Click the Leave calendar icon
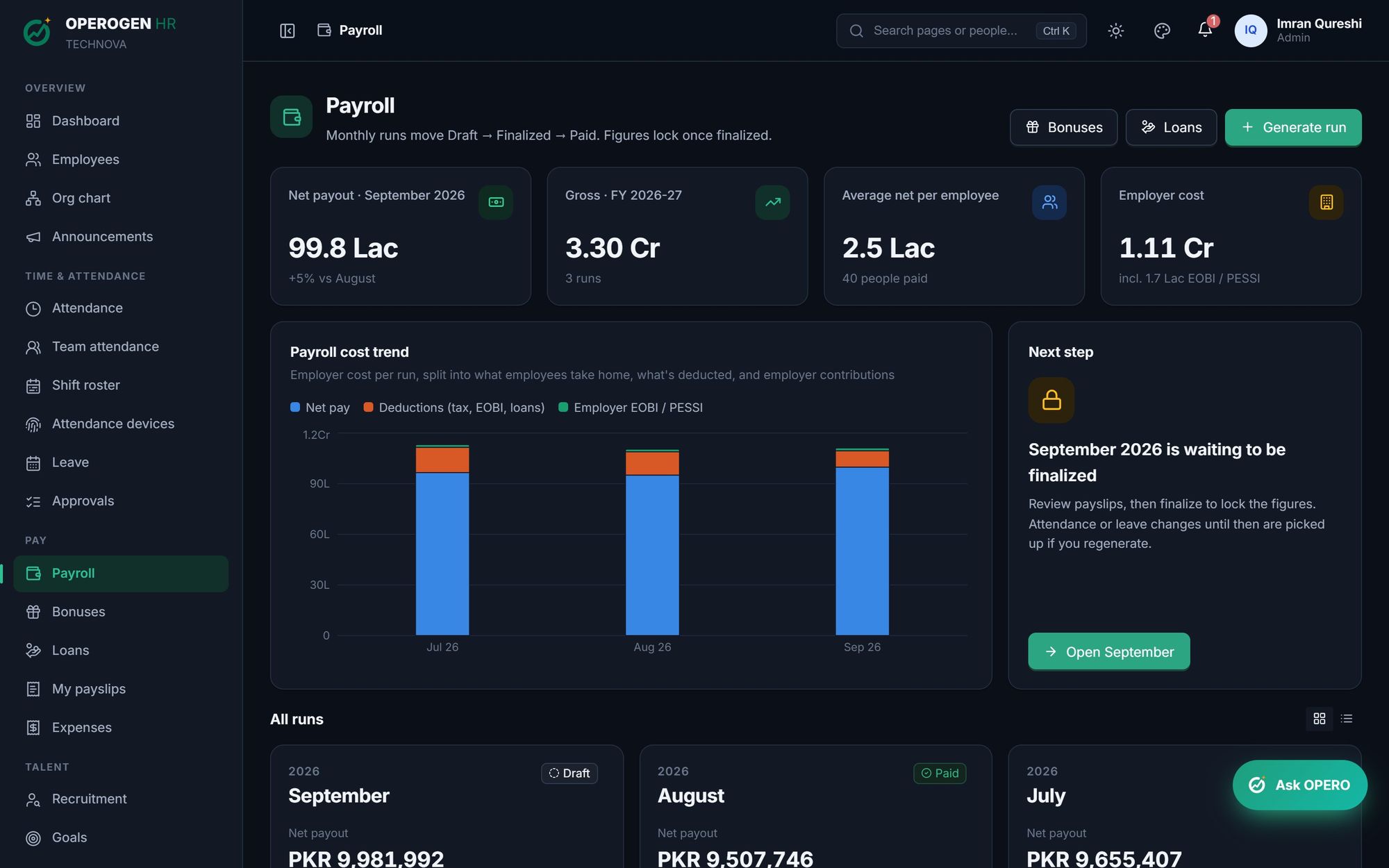1389x868 pixels. 33,463
